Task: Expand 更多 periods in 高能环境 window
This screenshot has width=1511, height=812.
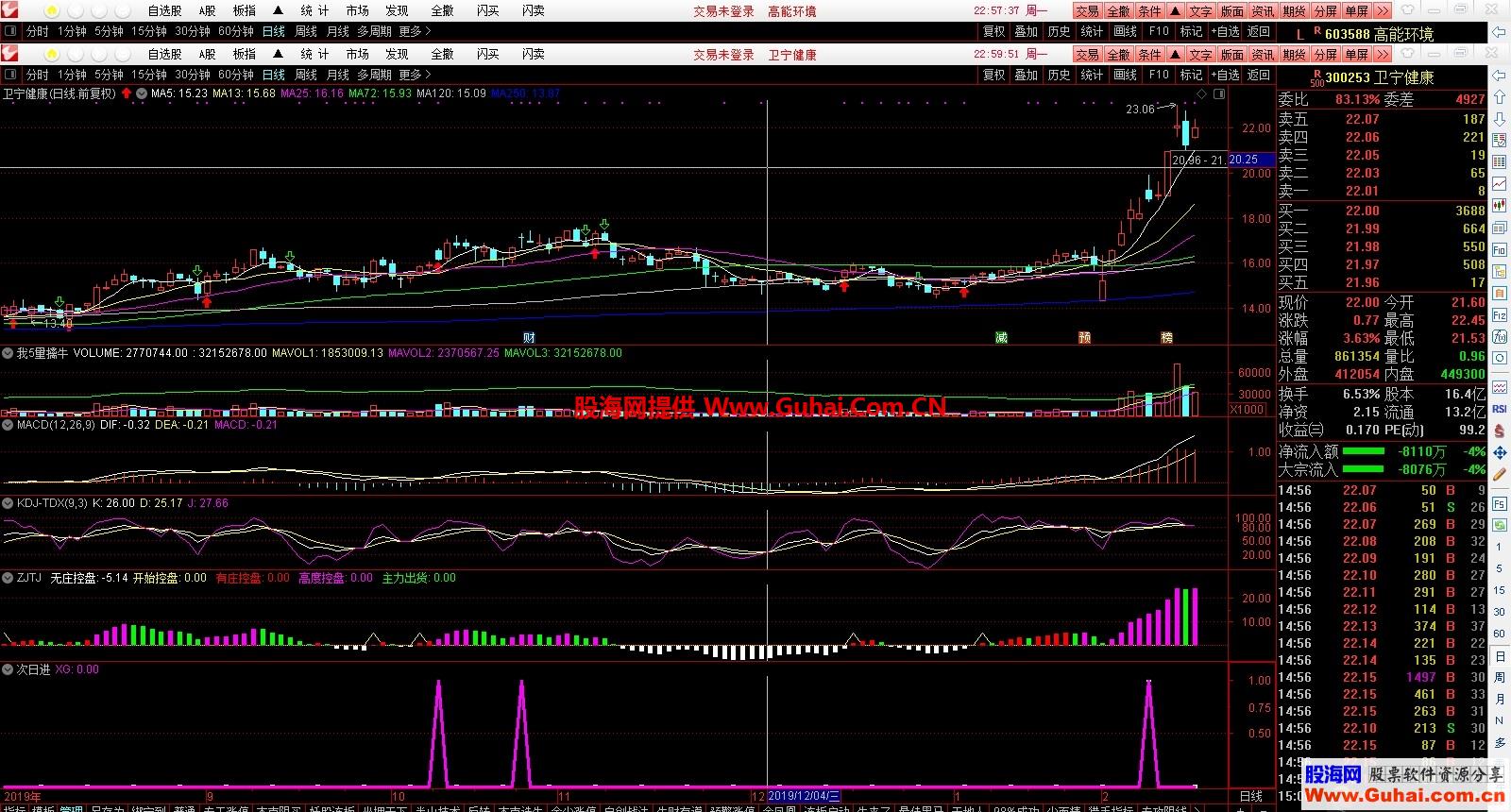Action: point(415,31)
